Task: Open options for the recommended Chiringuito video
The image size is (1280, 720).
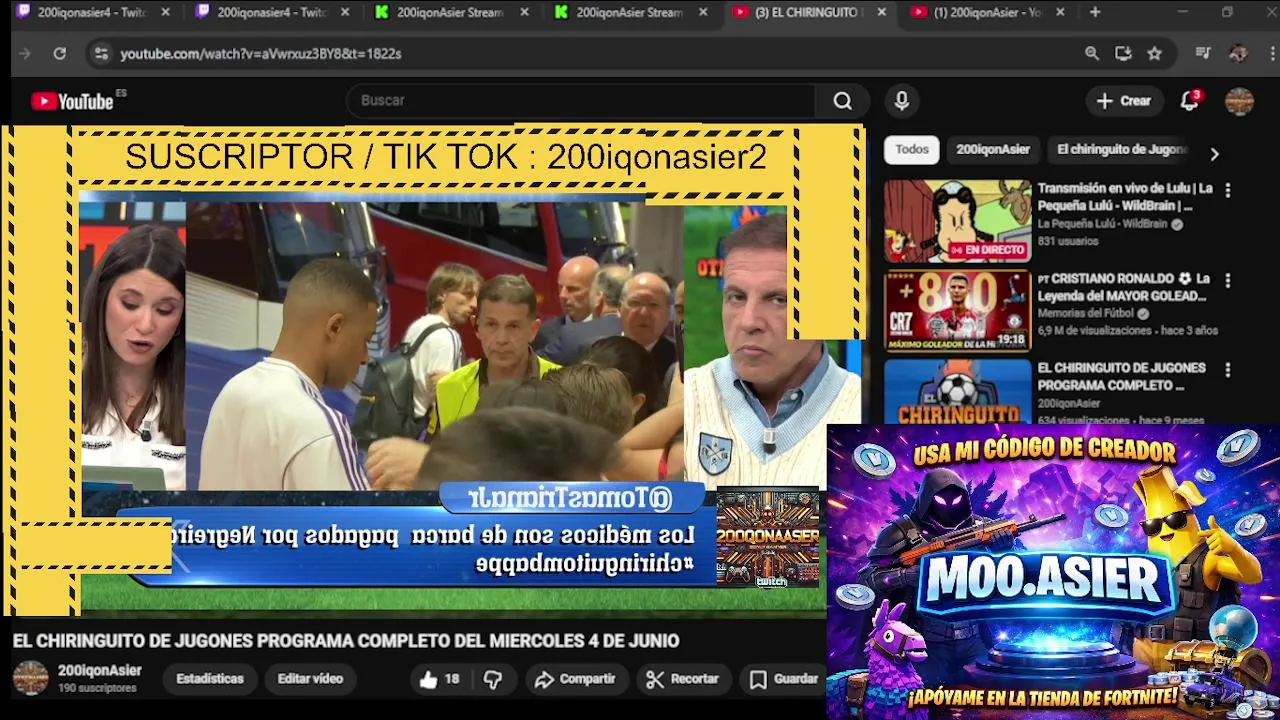Action: [x=1228, y=370]
